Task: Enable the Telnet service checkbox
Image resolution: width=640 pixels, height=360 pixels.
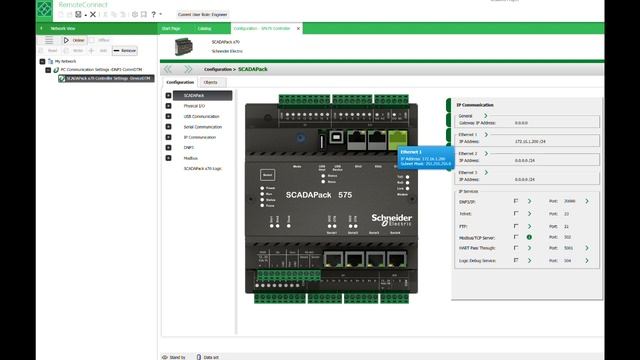Action: coord(516,213)
